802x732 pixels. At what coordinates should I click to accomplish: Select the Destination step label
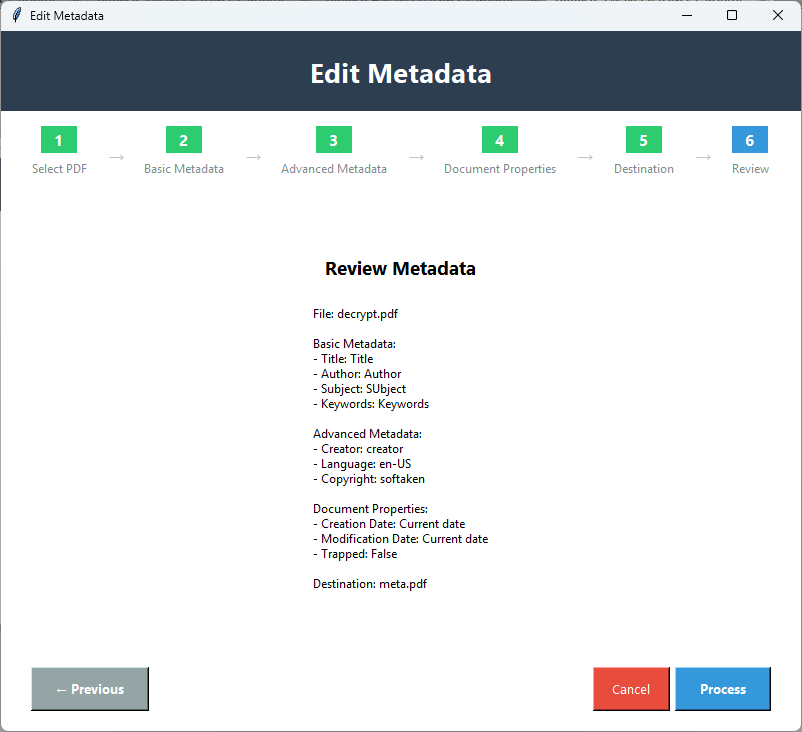pos(643,169)
